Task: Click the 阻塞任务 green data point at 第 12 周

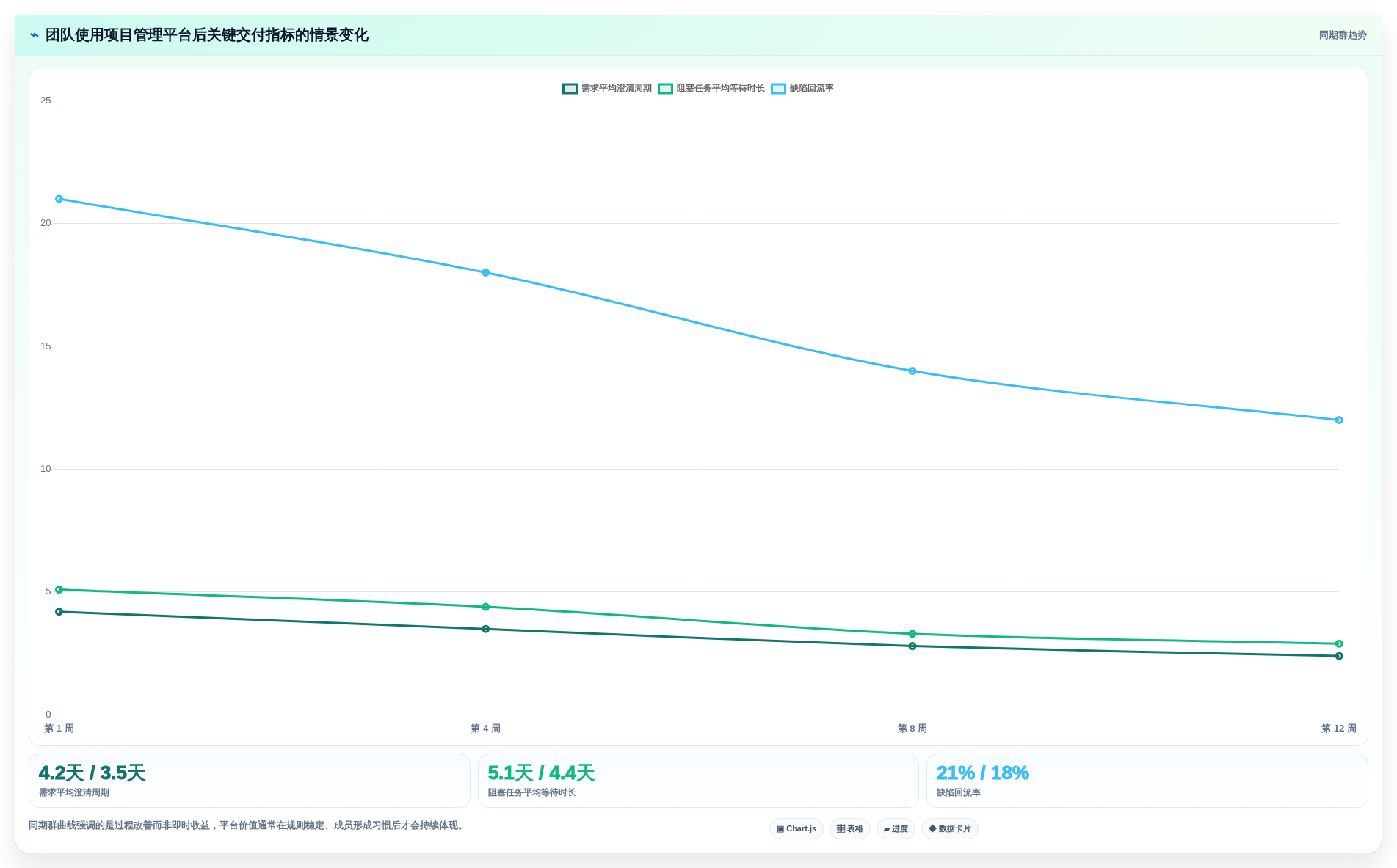Action: pos(1339,644)
